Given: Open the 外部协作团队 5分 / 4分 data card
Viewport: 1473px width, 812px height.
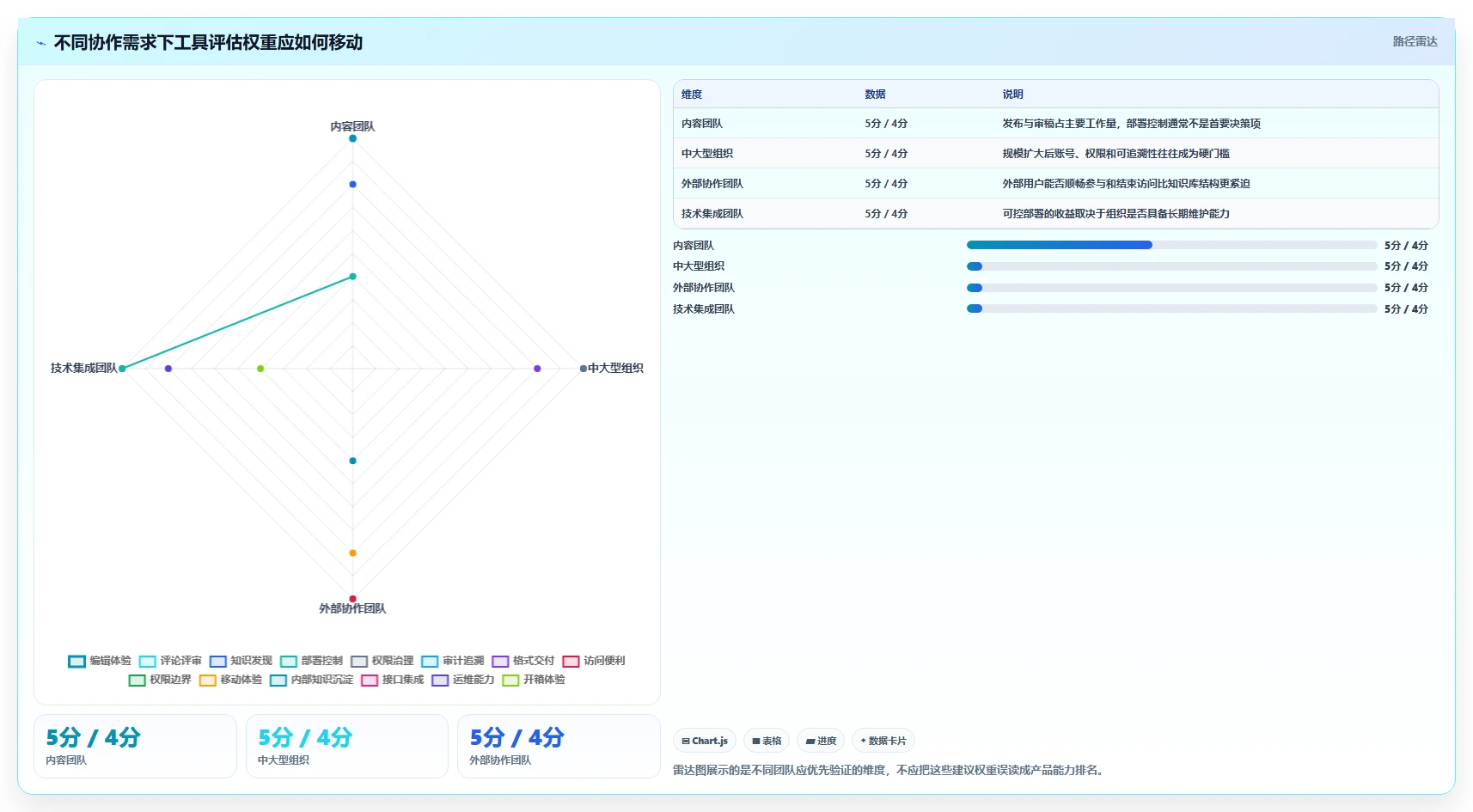Looking at the screenshot, I should pyautogui.click(x=559, y=746).
